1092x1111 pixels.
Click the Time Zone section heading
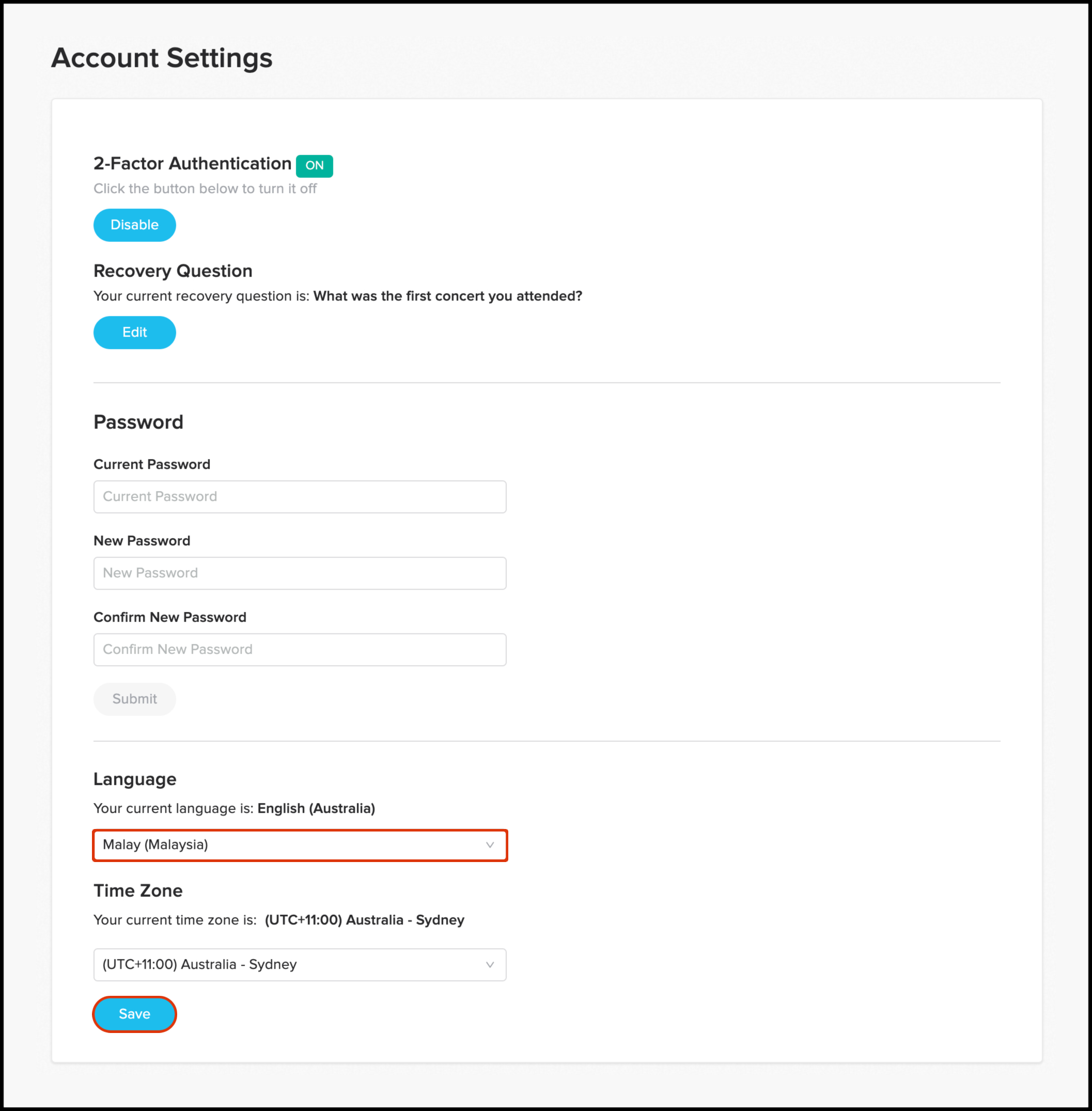[x=137, y=891]
